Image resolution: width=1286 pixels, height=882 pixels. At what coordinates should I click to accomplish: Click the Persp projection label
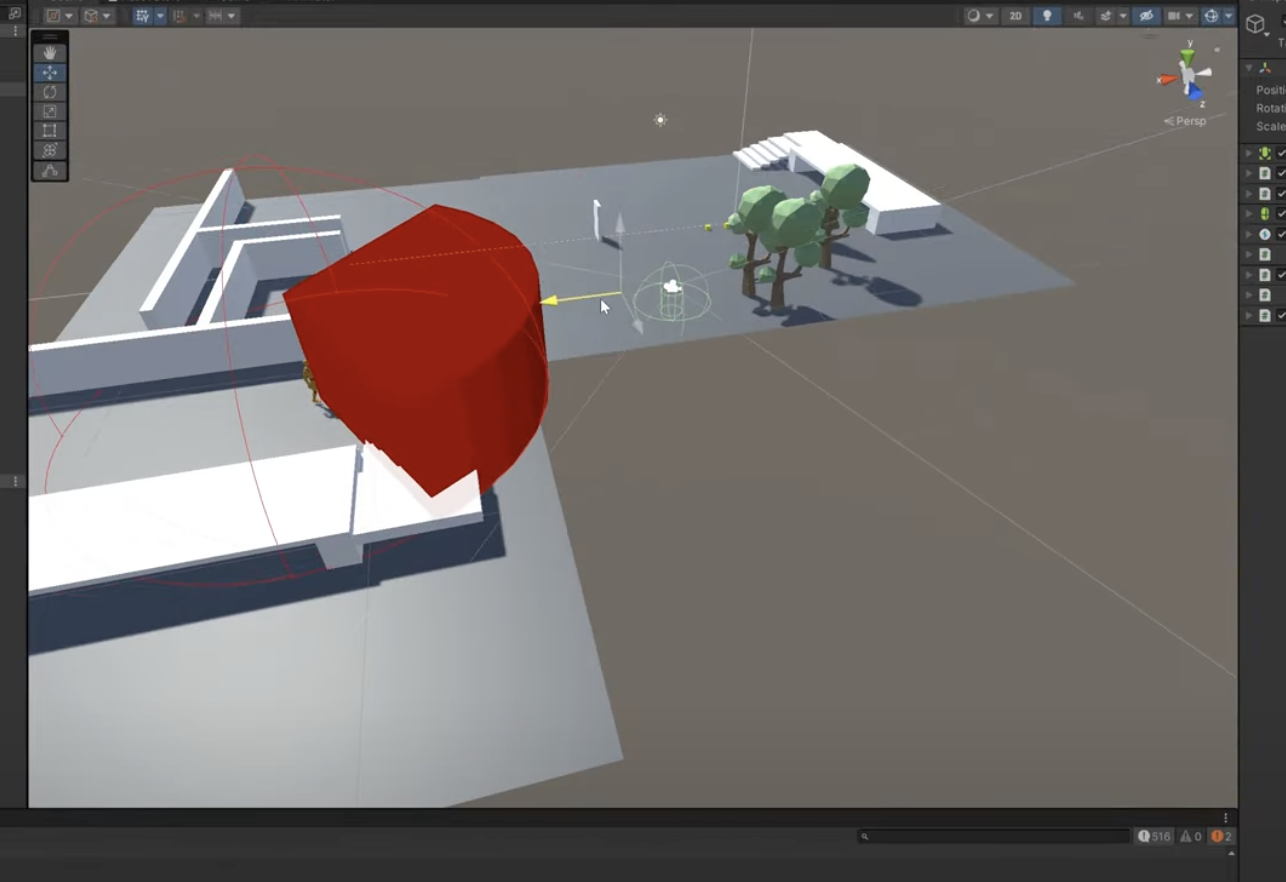1186,121
